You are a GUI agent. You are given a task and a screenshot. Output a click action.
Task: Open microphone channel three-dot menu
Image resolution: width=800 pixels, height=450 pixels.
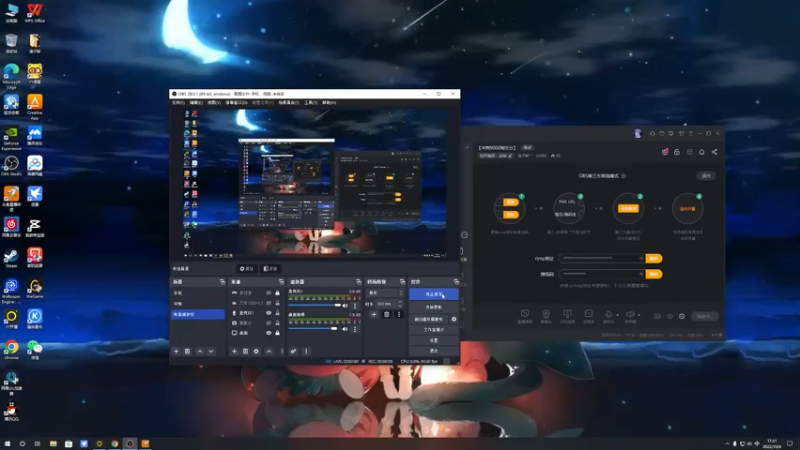(x=355, y=306)
